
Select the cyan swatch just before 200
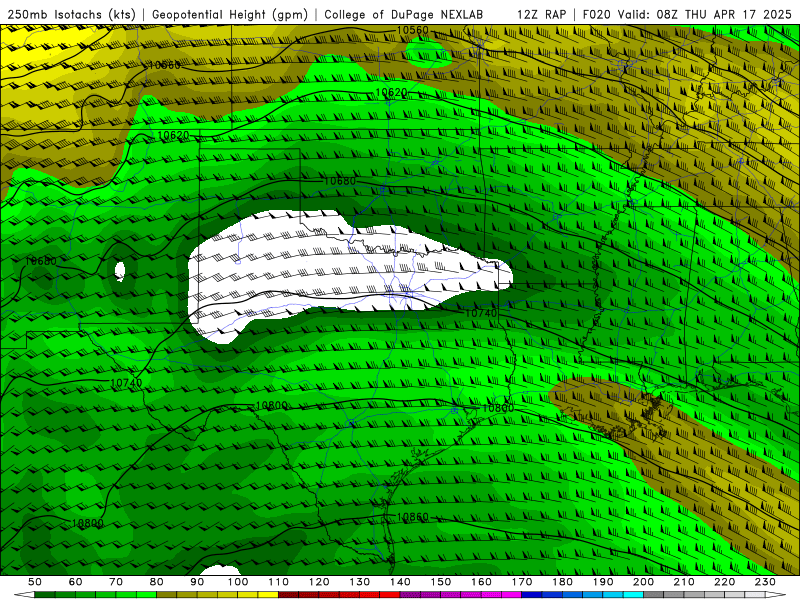[x=633, y=595]
